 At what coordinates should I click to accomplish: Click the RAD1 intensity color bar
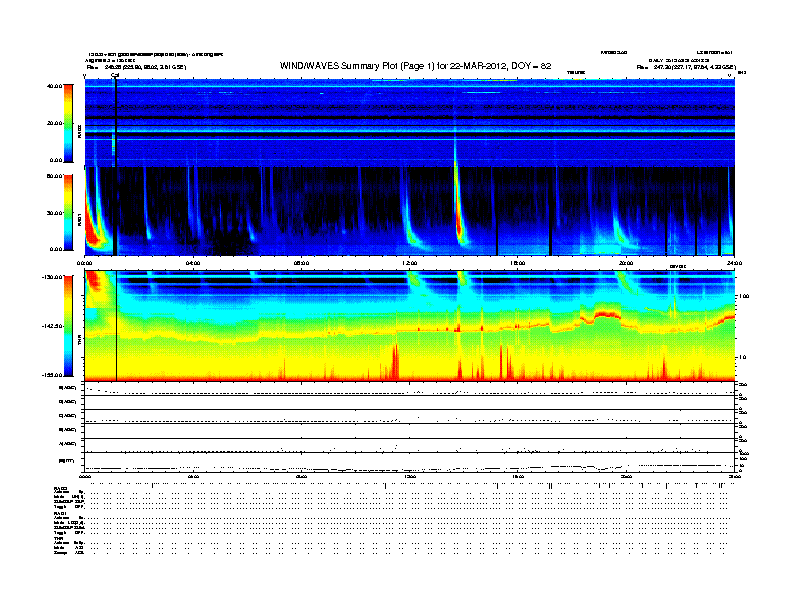68,213
